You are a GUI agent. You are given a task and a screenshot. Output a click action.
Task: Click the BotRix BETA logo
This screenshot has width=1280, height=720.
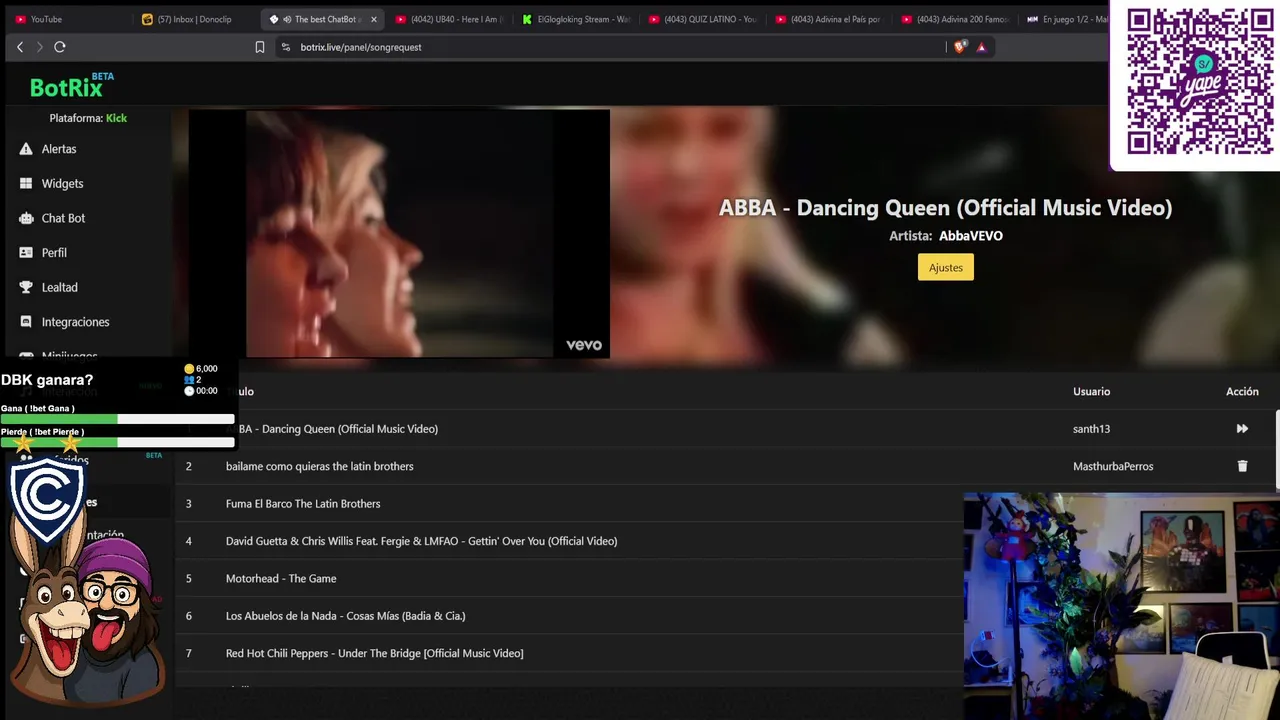point(72,86)
